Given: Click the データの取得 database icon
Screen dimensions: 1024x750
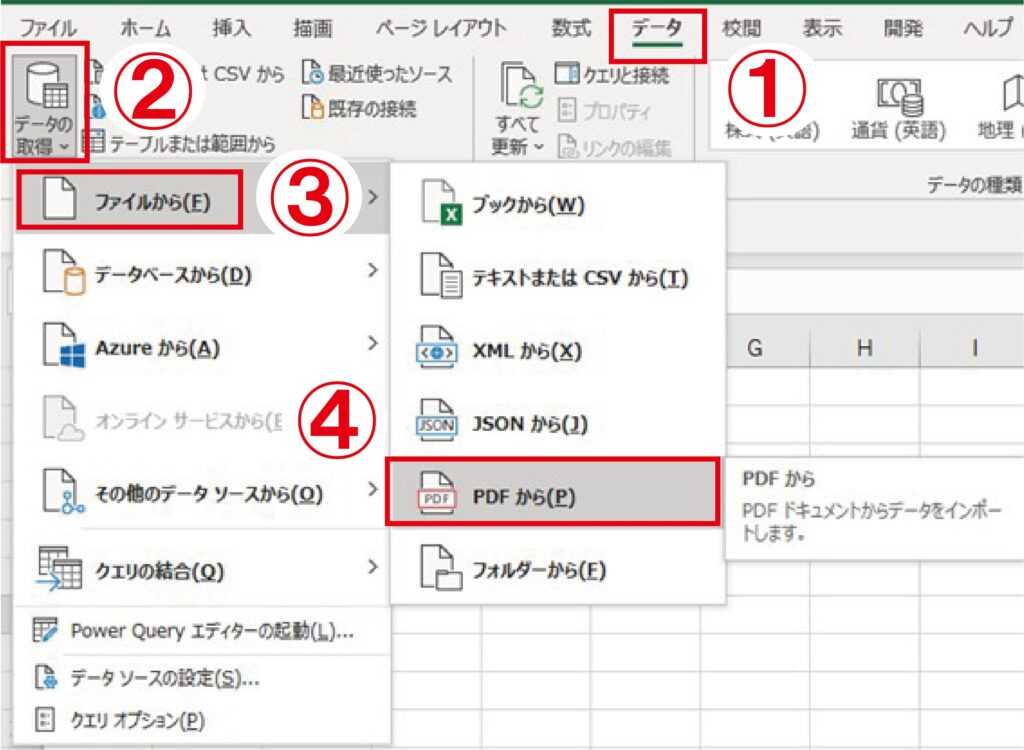Looking at the screenshot, I should pos(46,86).
